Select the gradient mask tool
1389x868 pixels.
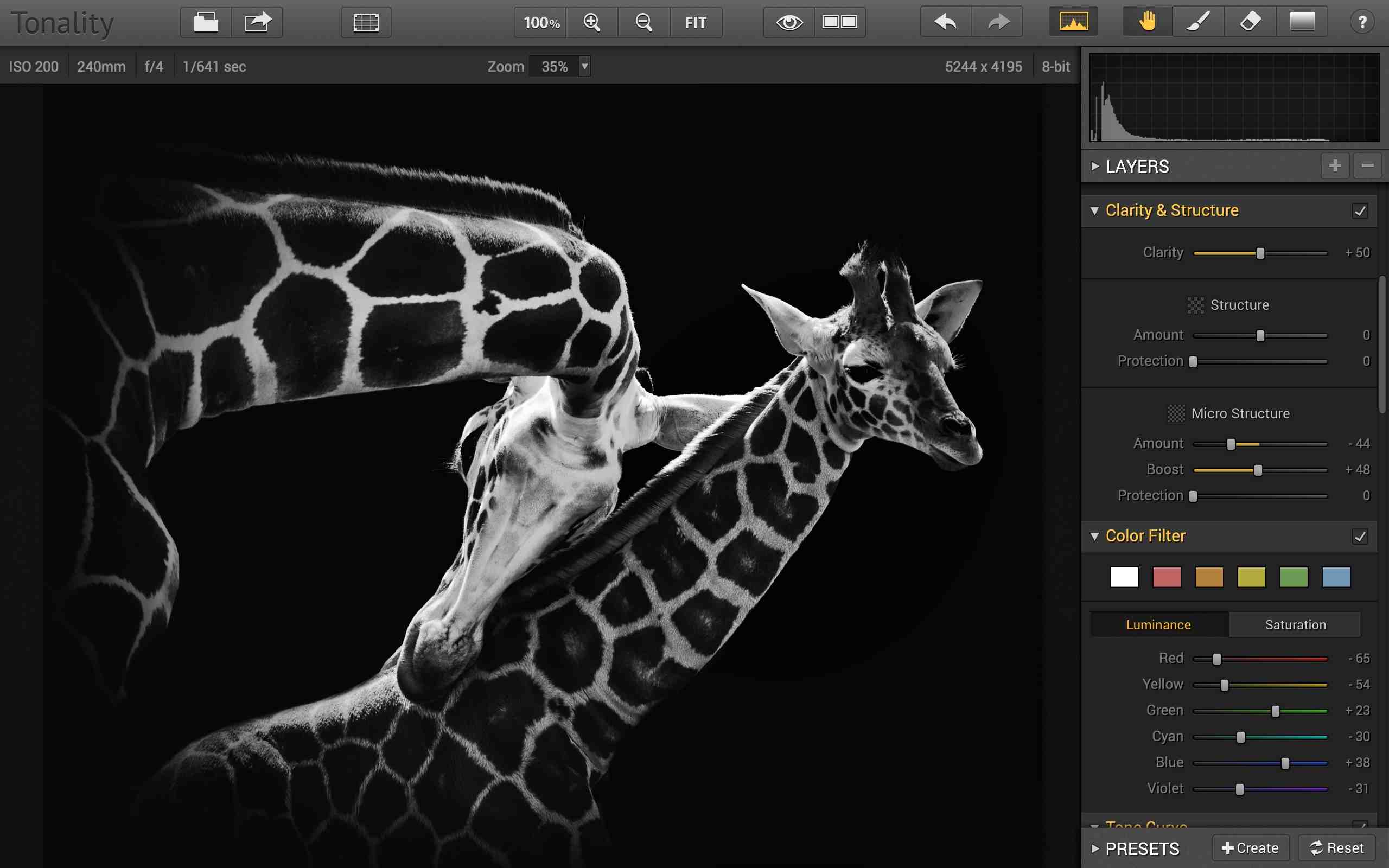[1302, 22]
